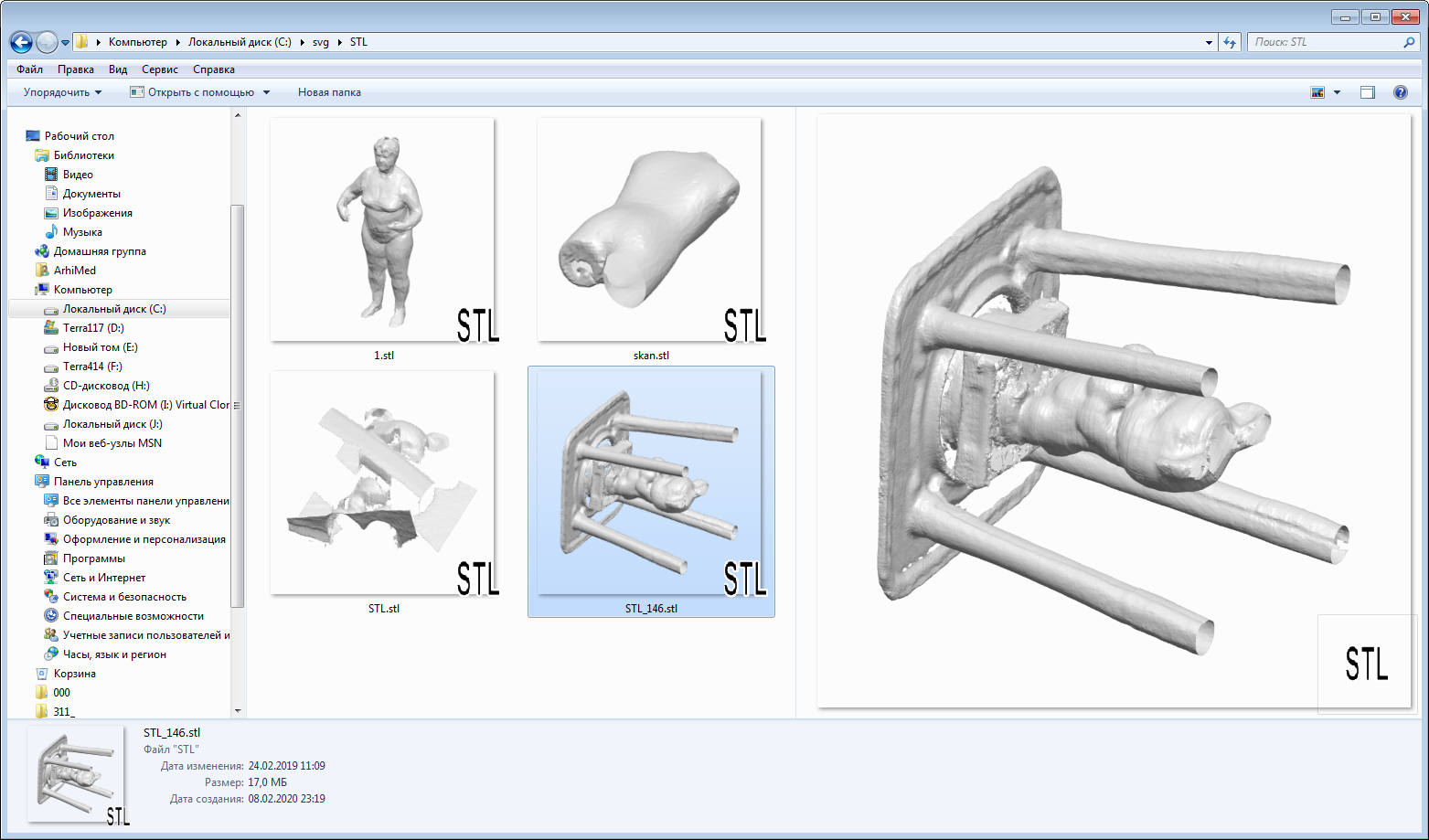Click the Forward navigation arrow button
The width and height of the screenshot is (1429, 840).
pyautogui.click(x=47, y=42)
